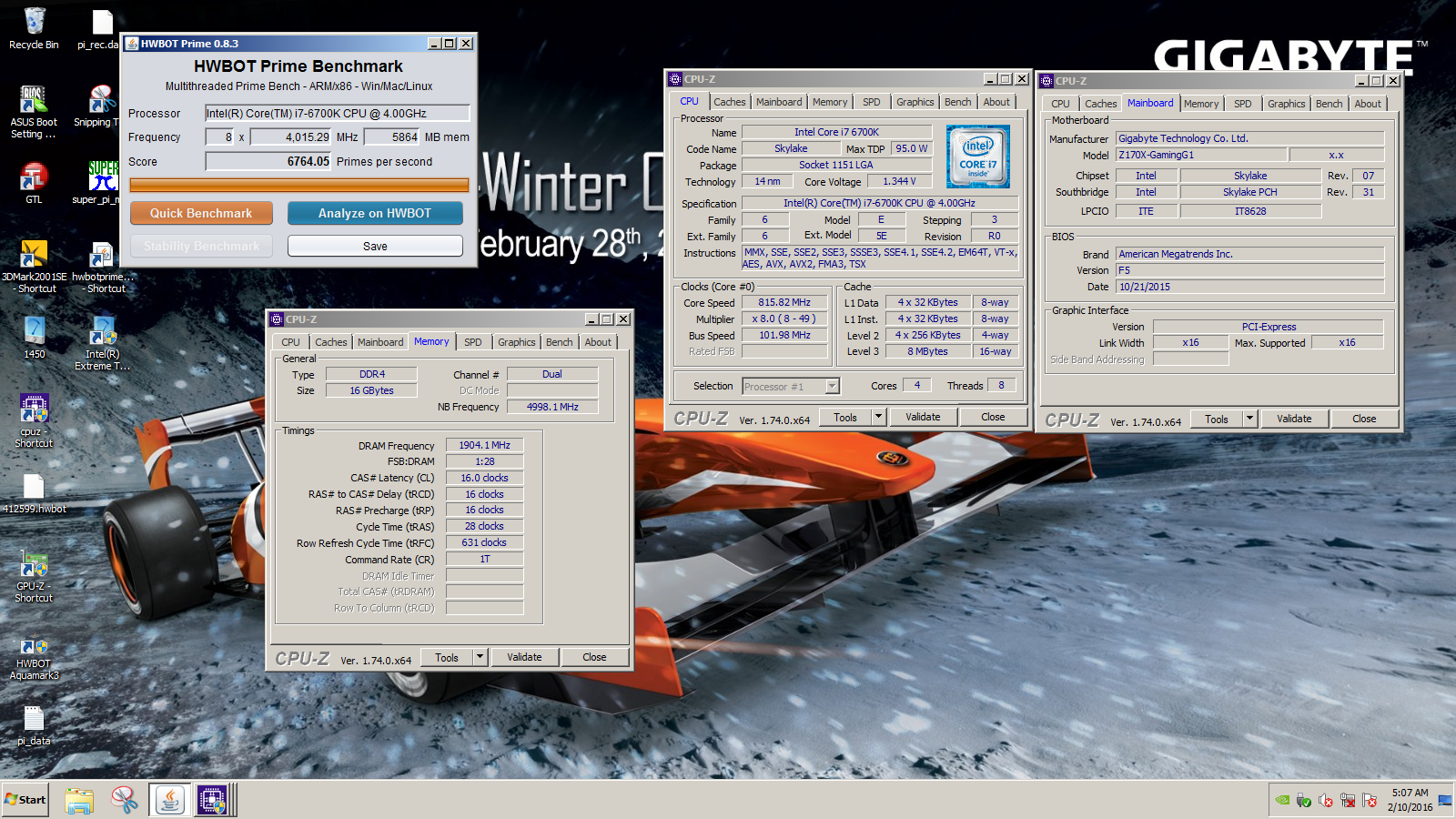Click Validate in the Mainboard window
Screen dimensions: 1456x819
click(1294, 419)
